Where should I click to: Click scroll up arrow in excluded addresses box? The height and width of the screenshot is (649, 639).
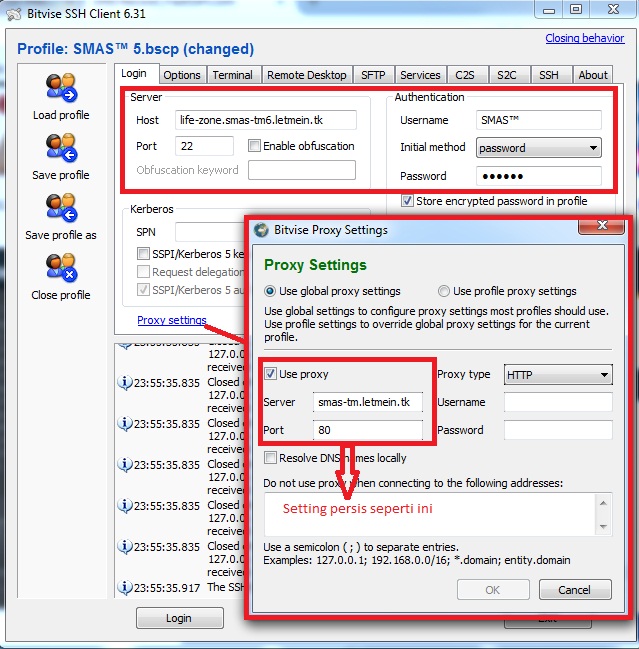pos(603,503)
